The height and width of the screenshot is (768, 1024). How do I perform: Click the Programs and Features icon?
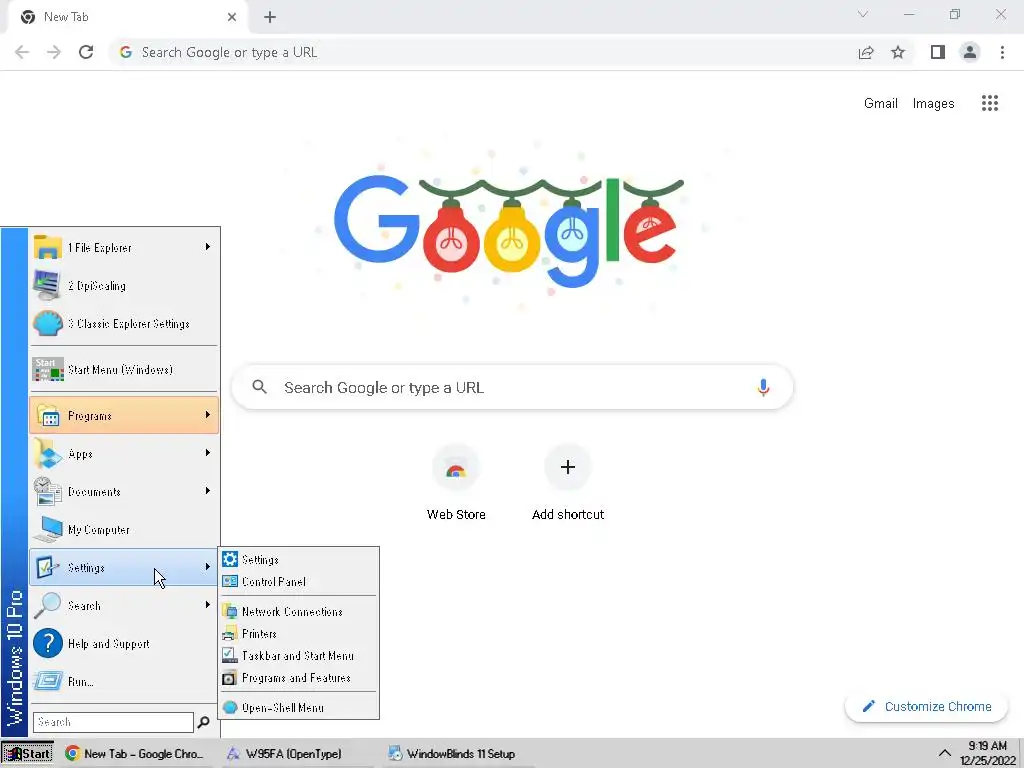click(x=230, y=678)
